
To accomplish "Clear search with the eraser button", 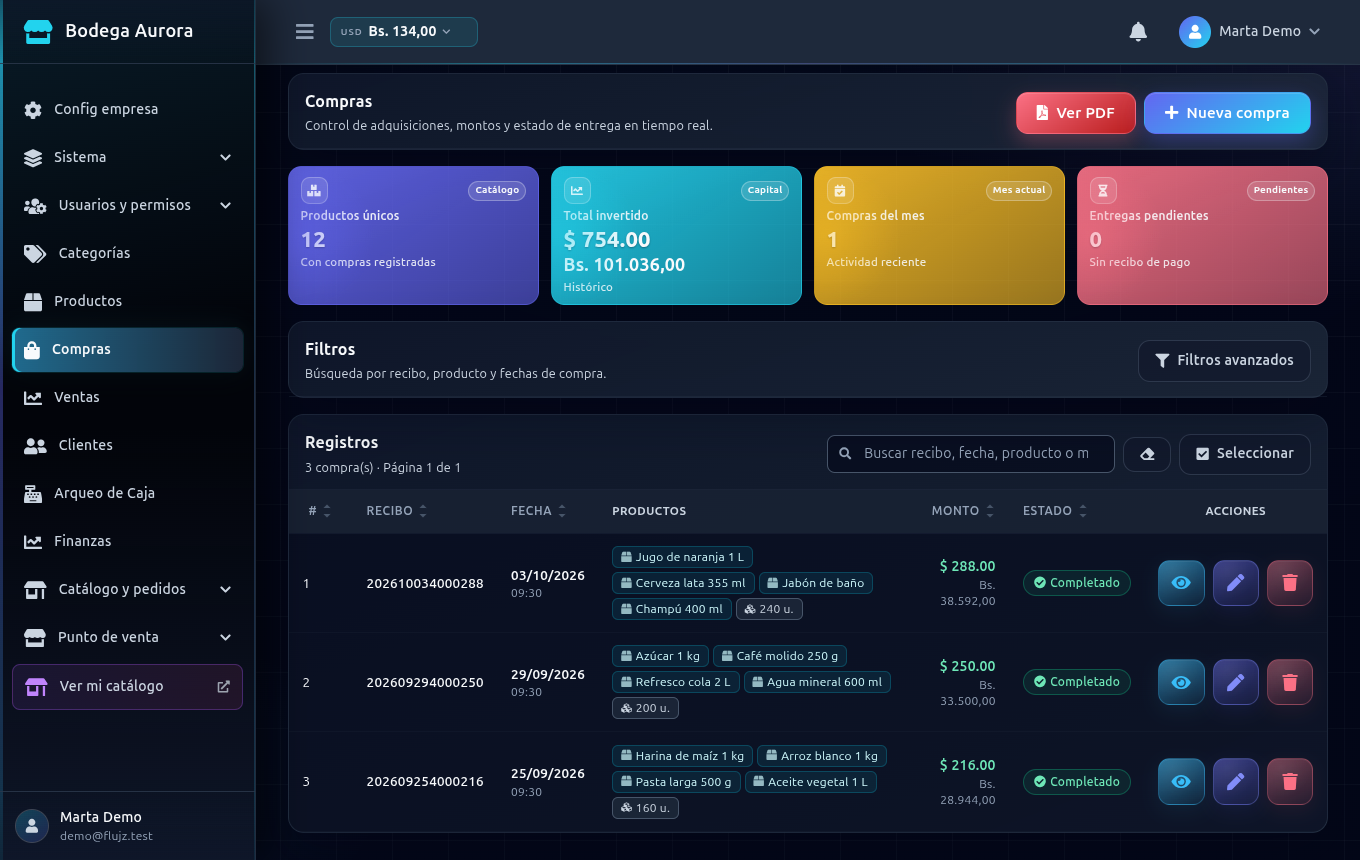I will click(x=1147, y=454).
